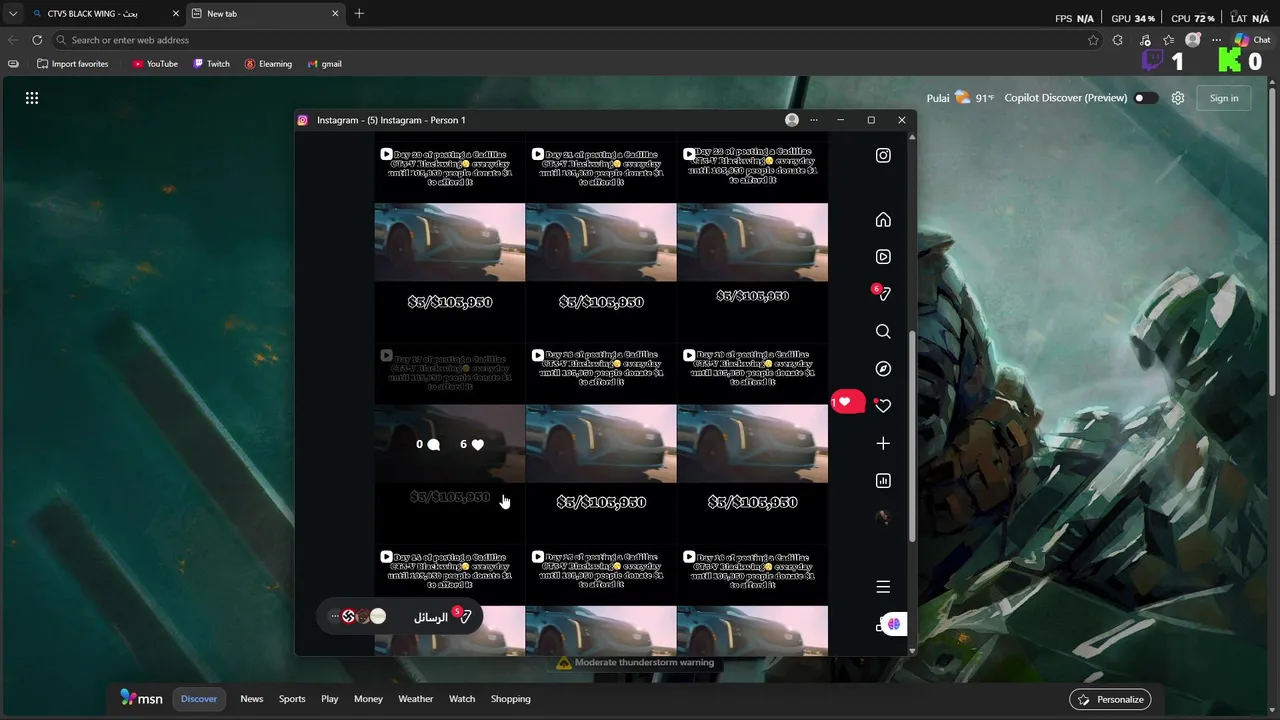Close the CTV5 BLACK WING tab

tap(176, 14)
